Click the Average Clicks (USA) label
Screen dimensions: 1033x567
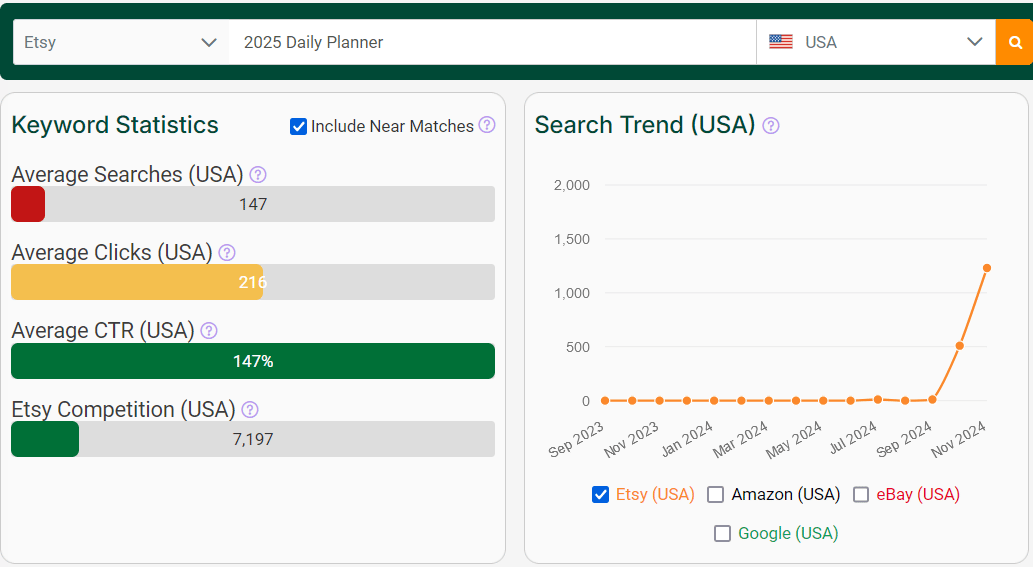[x=112, y=252]
